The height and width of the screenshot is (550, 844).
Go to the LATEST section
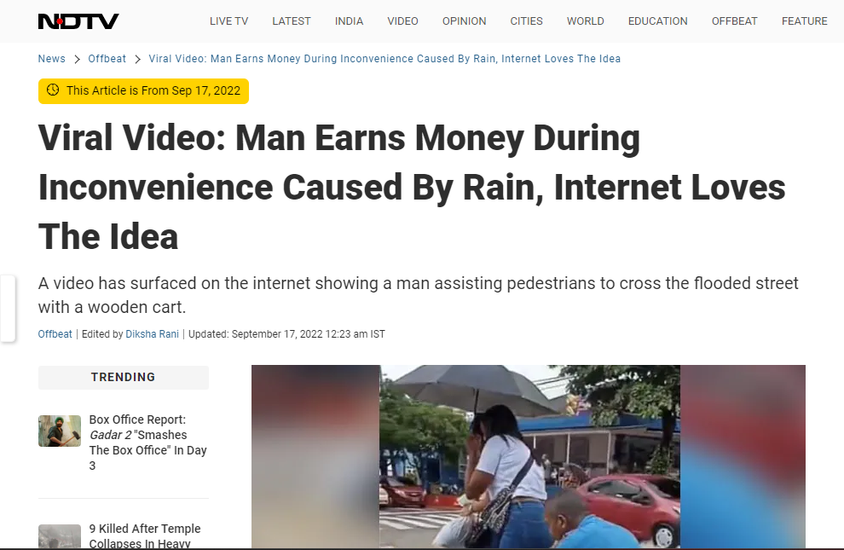pyautogui.click(x=291, y=21)
